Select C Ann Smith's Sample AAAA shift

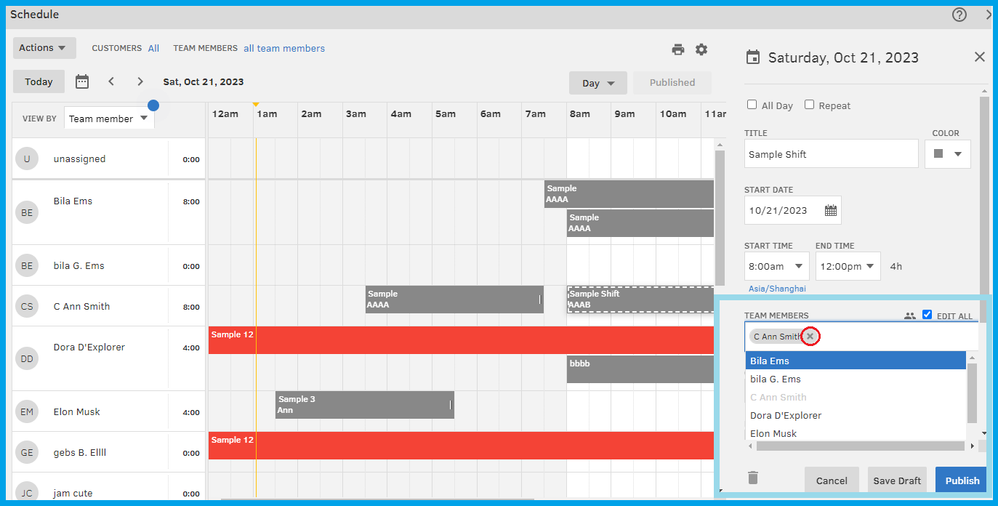(x=454, y=299)
